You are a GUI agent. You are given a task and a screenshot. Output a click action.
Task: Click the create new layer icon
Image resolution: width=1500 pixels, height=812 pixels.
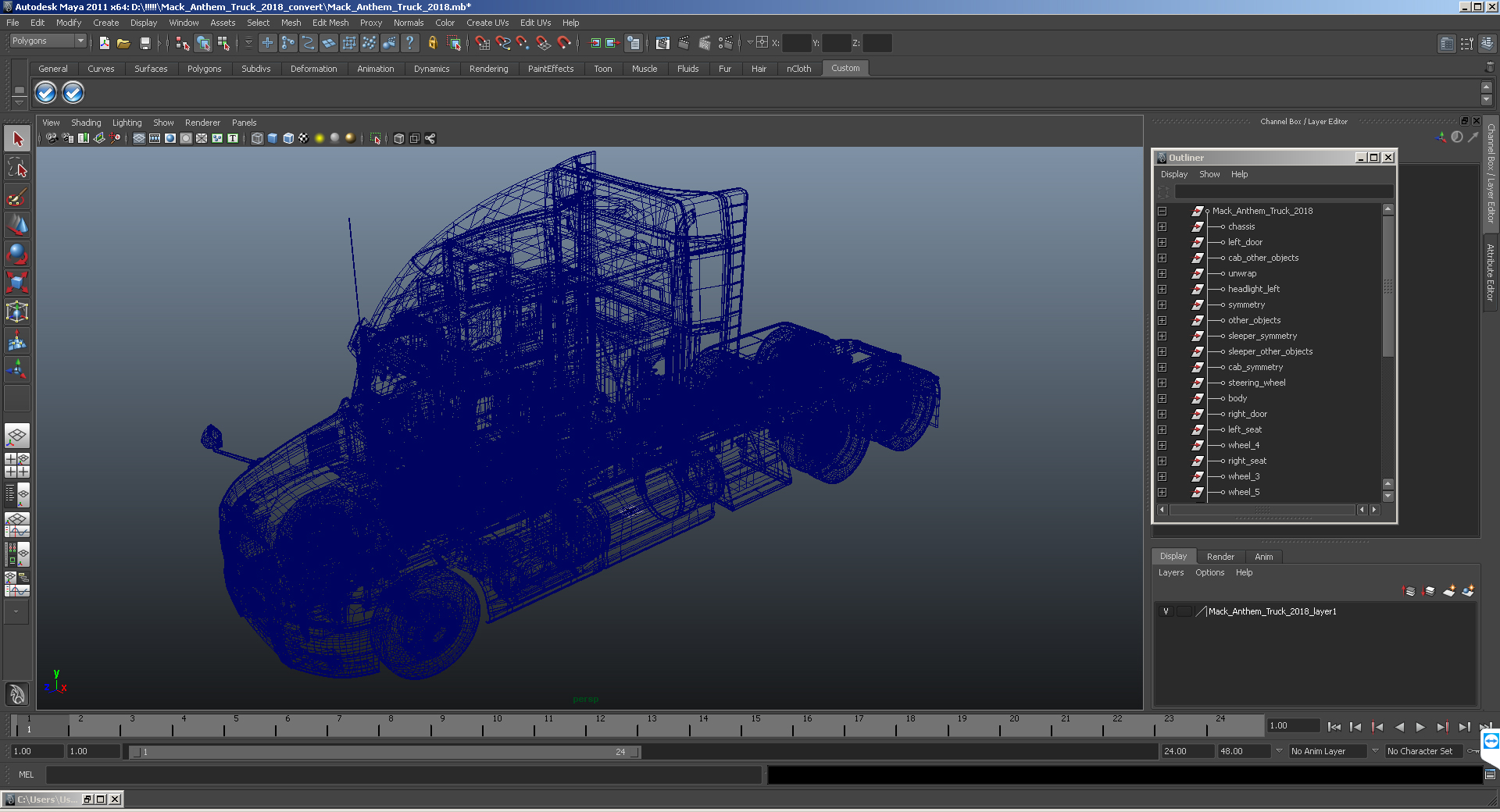pyautogui.click(x=1448, y=591)
